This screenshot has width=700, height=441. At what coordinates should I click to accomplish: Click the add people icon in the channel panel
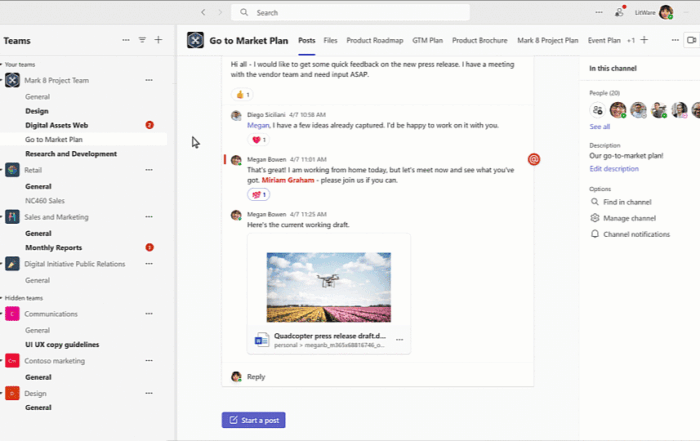click(x=597, y=110)
